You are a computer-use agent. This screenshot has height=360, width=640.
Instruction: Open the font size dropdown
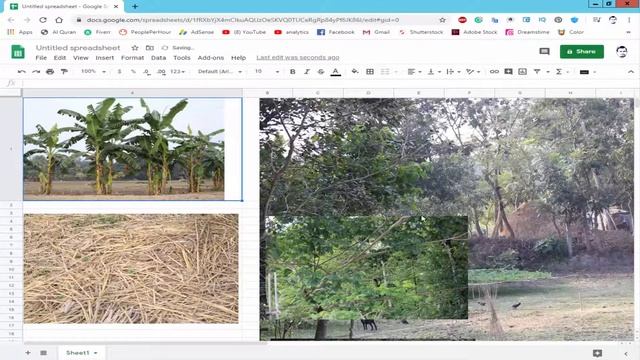(x=267, y=71)
